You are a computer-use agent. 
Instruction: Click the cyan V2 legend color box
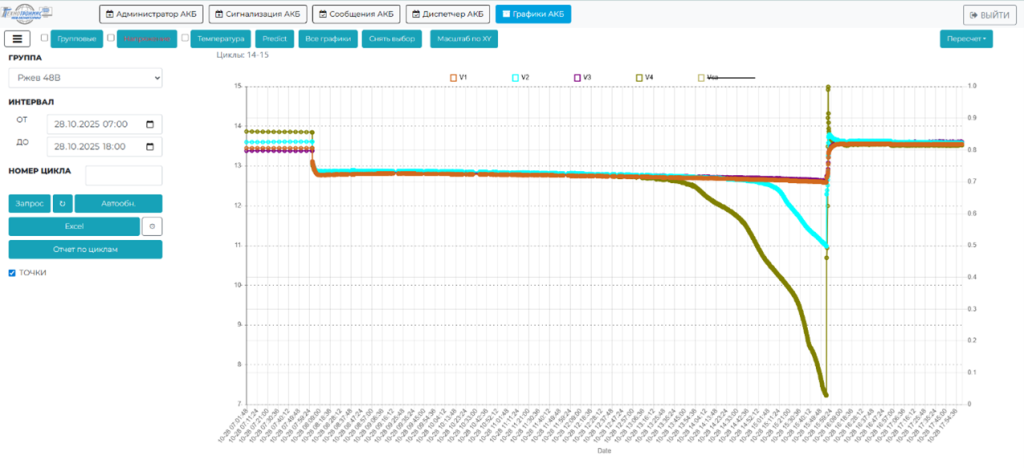[515, 77]
